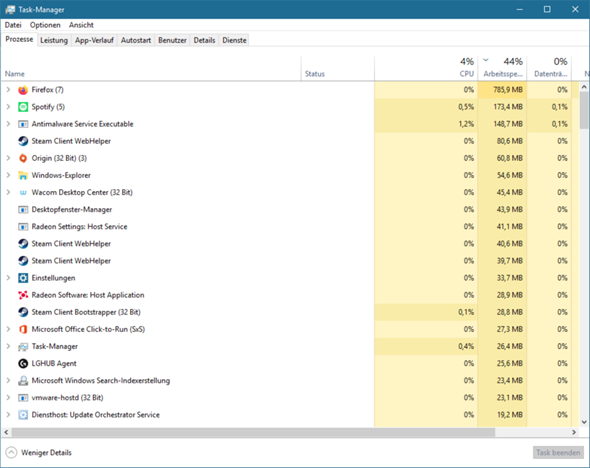
Task: Select Antimalware CPU value 1,2%
Action: tap(466, 124)
